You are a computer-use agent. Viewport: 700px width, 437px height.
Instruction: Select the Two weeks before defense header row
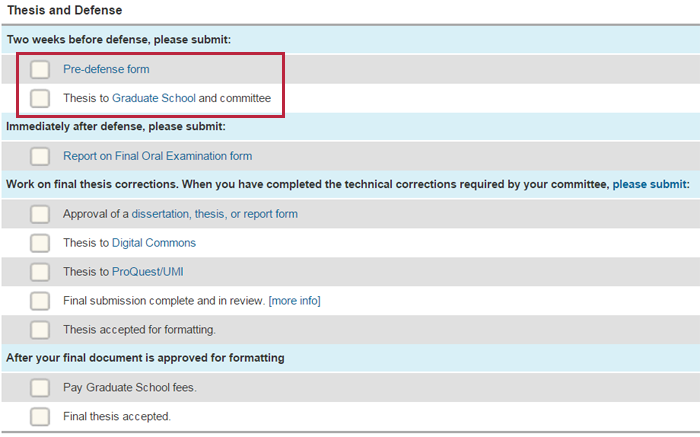[x=350, y=40]
